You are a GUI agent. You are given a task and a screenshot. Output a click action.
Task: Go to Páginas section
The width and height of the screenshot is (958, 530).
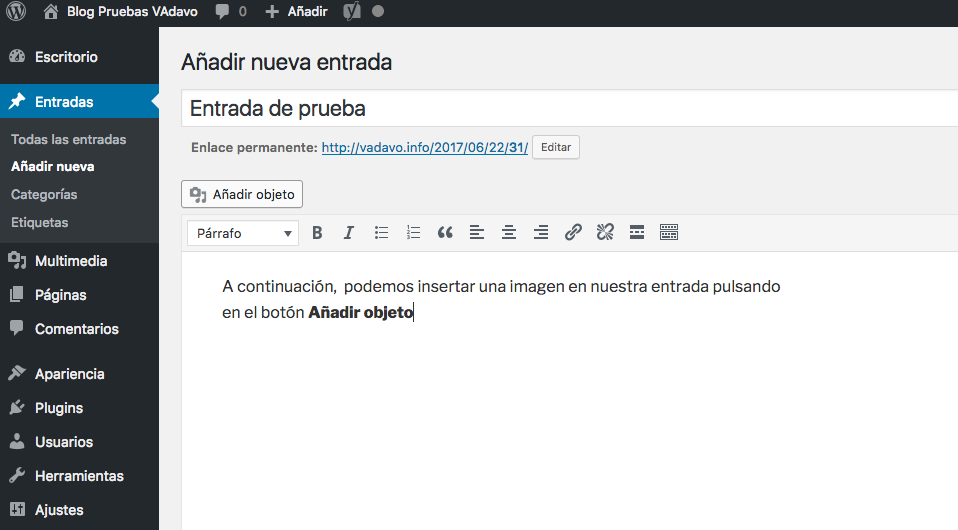[60, 295]
